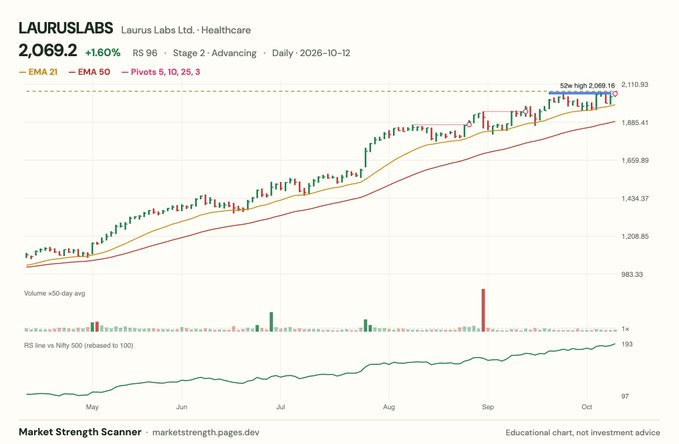The width and height of the screenshot is (679, 444).
Task: Click the Aug month axis label
Action: 389,407
